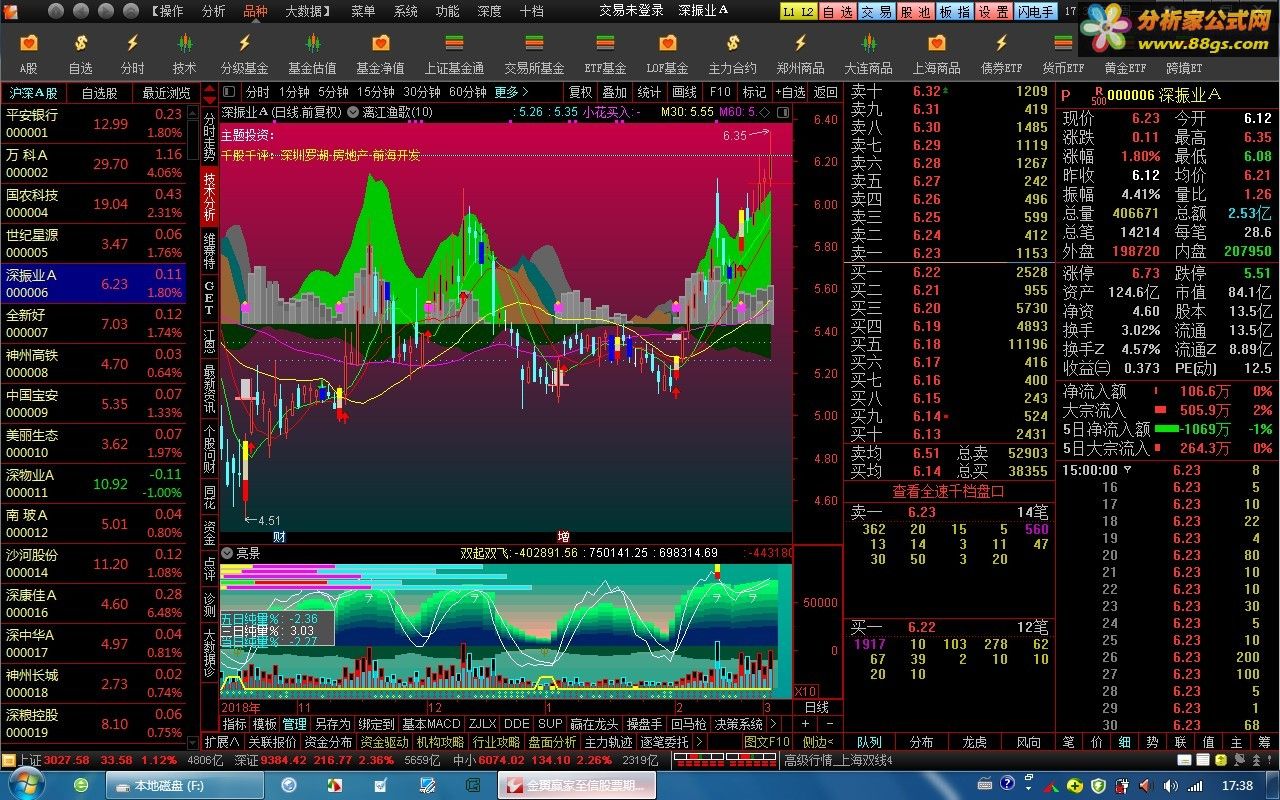This screenshot has height=800, width=1280.
Task: Toggle 叠加 overlay on the chart
Action: point(614,92)
